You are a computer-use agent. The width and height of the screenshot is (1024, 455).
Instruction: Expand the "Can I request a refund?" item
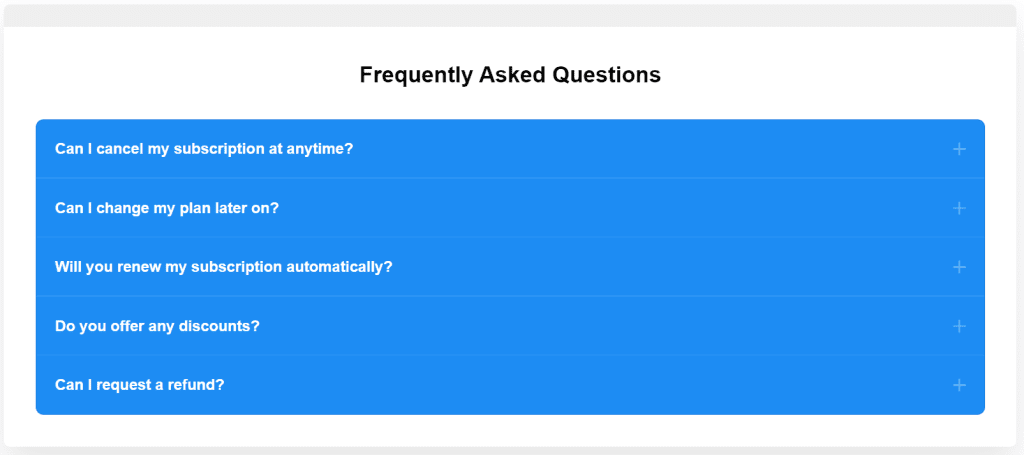140,385
